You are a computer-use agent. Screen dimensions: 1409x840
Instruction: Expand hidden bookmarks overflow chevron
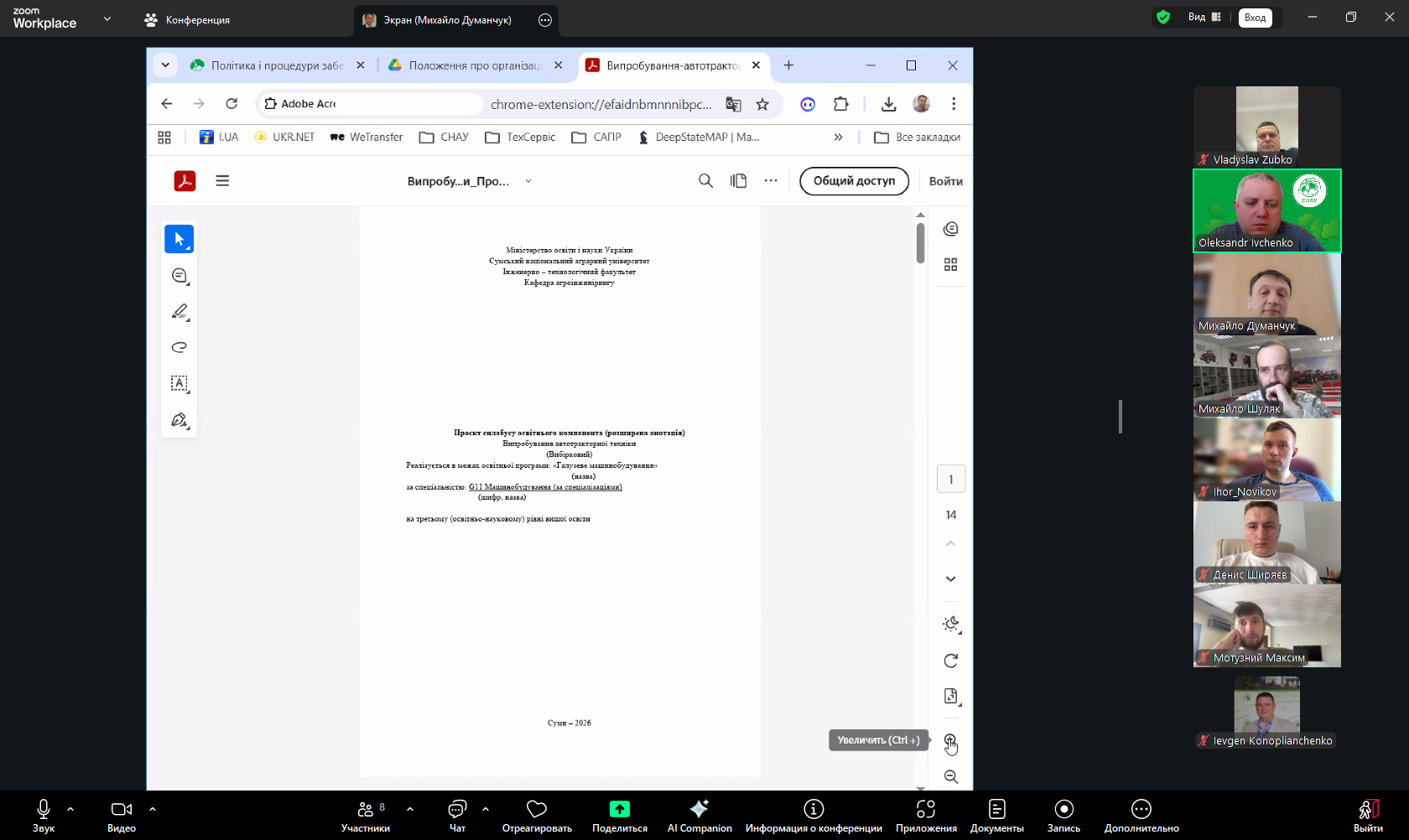(x=838, y=137)
